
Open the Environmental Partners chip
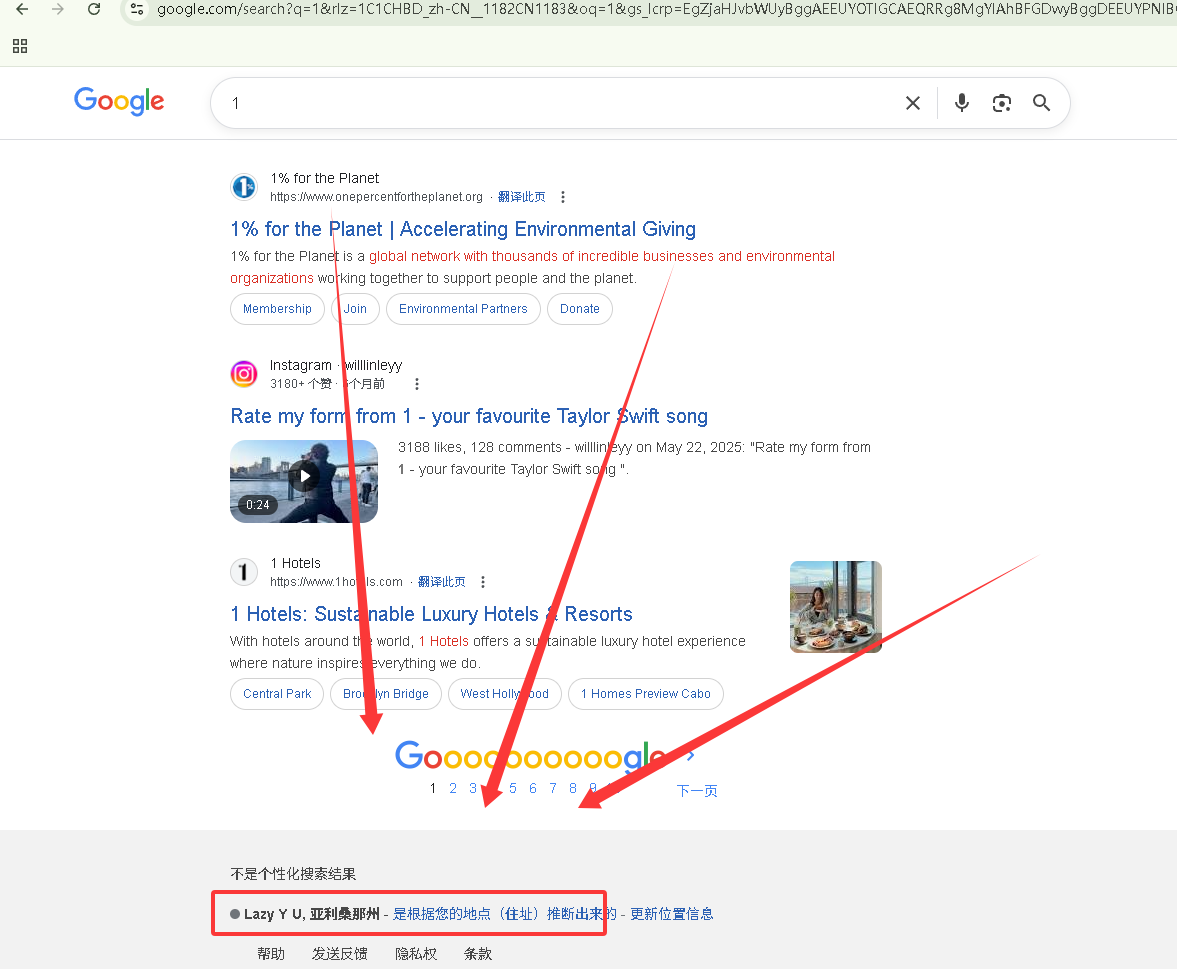click(463, 308)
